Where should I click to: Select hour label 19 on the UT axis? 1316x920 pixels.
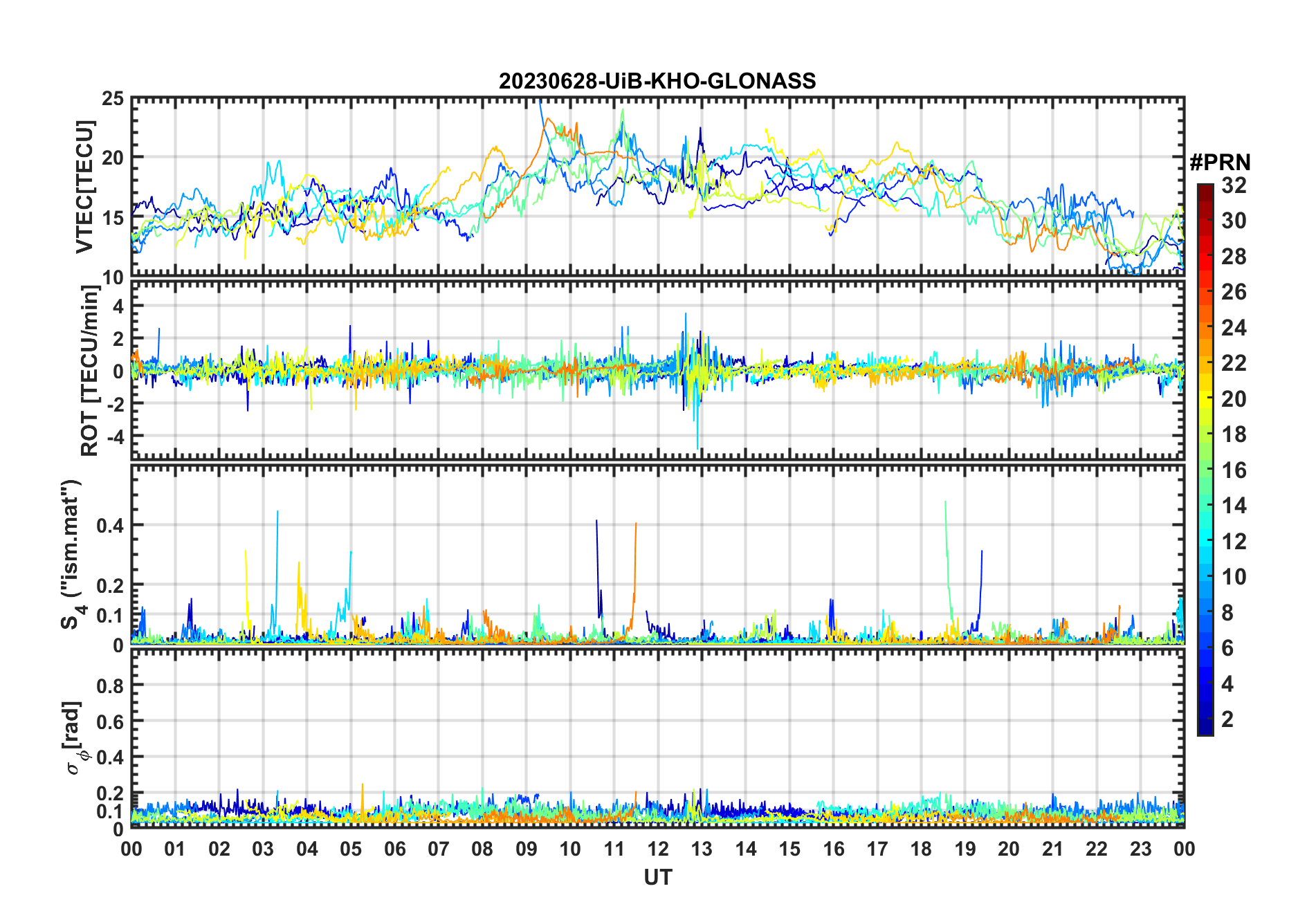click(x=965, y=849)
